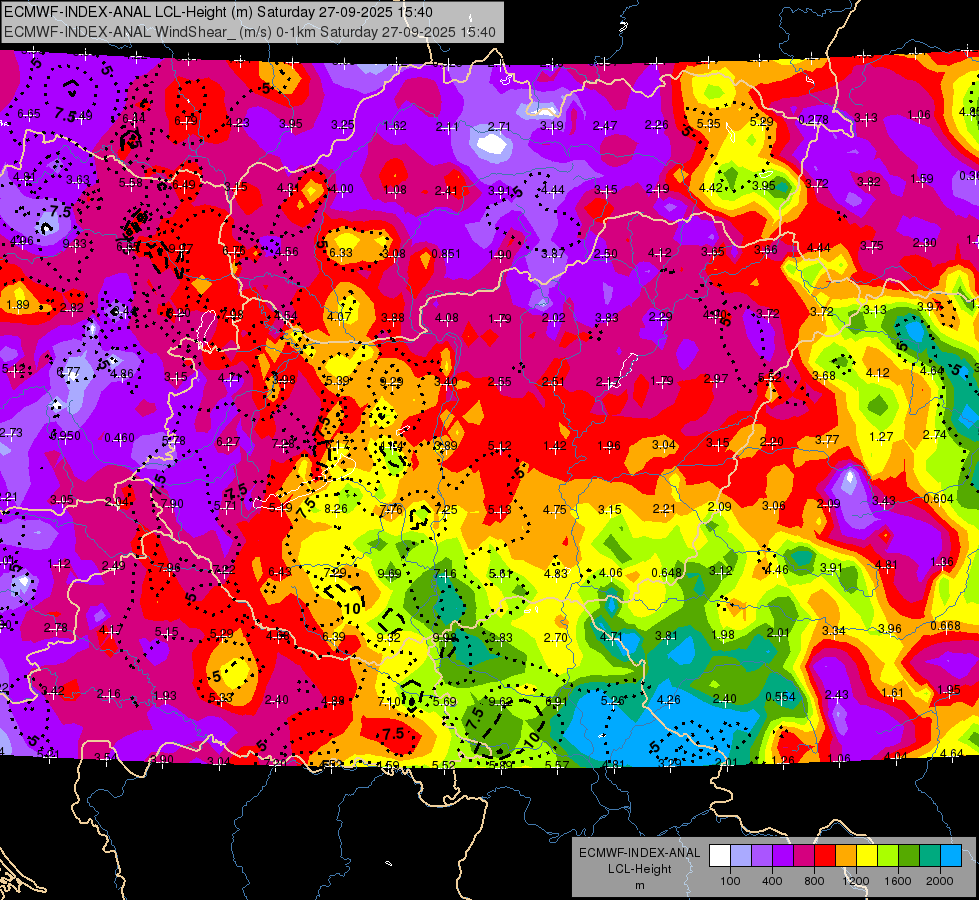Pick the red legend swatch after 800
Viewport: 979px width, 900px height.
pyautogui.click(x=825, y=856)
